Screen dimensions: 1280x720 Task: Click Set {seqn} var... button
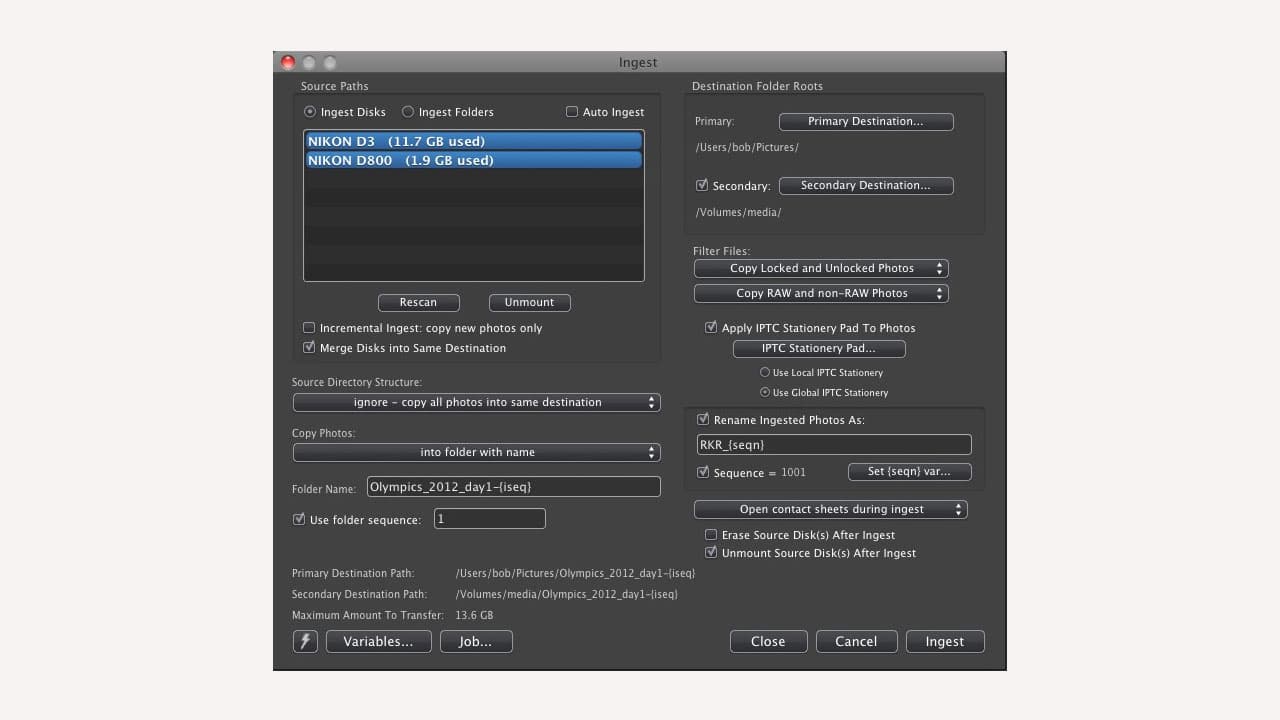coord(909,471)
